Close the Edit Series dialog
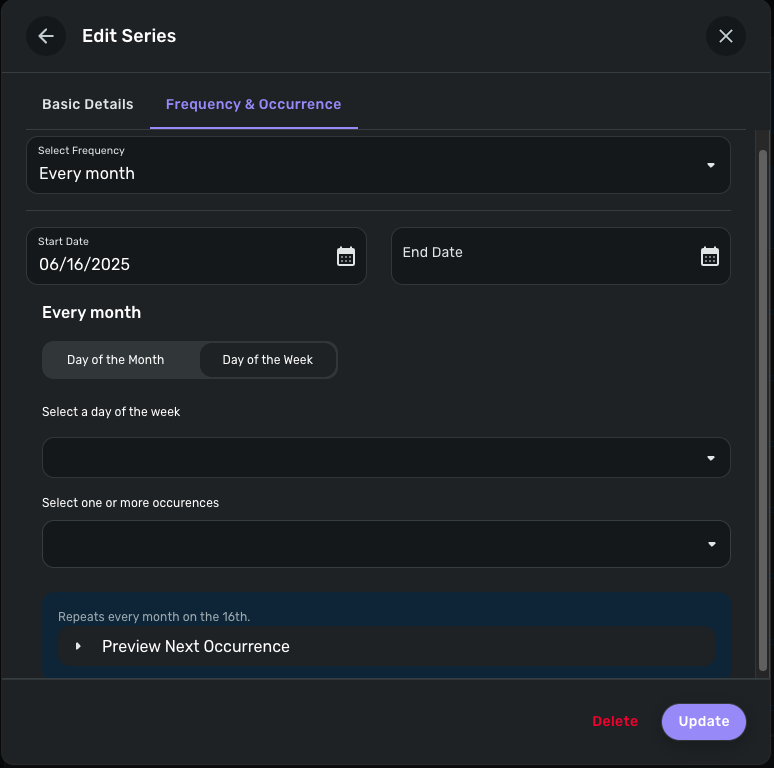The image size is (774, 768). (726, 36)
